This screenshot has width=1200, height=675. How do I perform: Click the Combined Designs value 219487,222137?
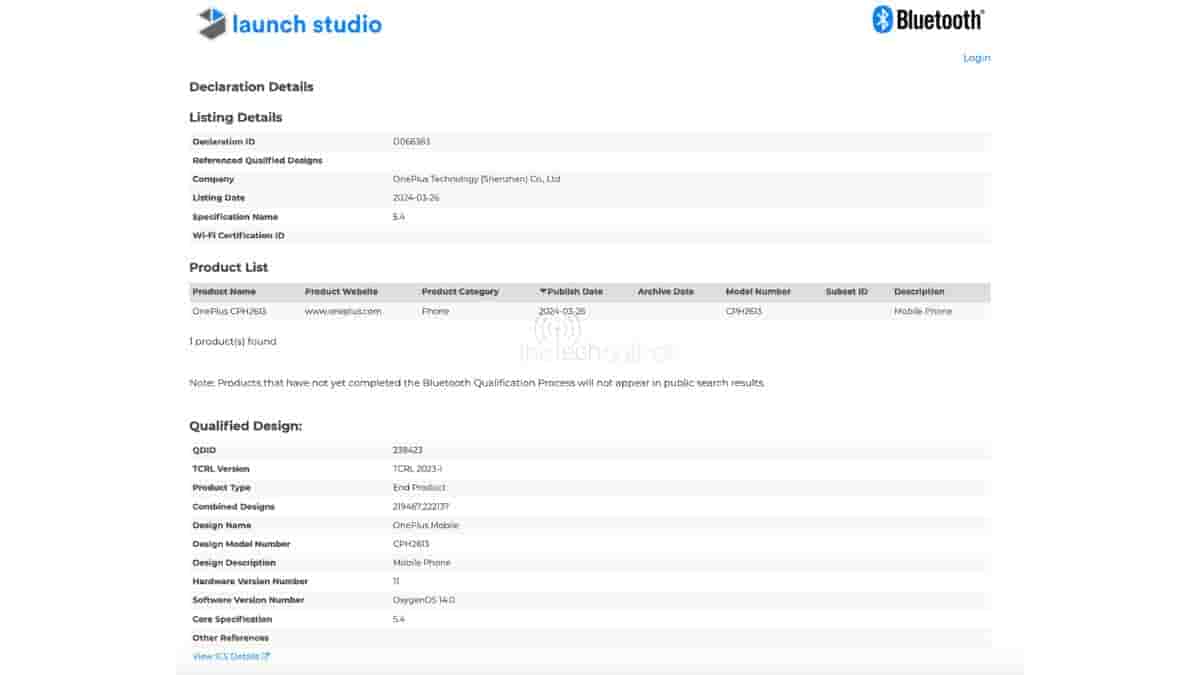[x=421, y=506]
